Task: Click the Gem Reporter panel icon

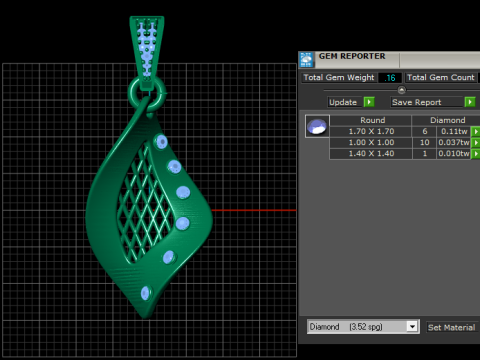Action: tap(306, 60)
